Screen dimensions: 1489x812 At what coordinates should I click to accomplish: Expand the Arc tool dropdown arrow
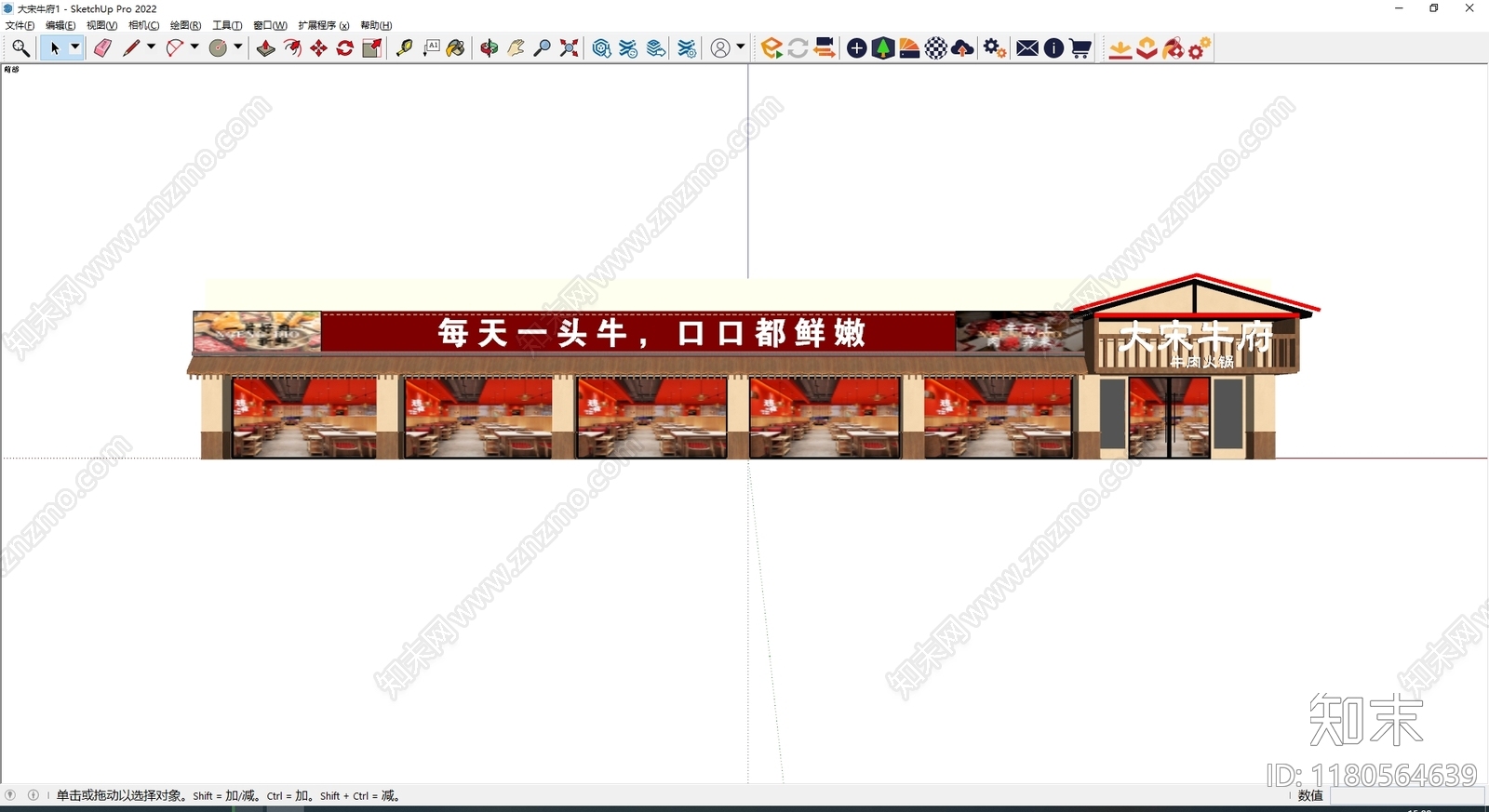(x=195, y=47)
